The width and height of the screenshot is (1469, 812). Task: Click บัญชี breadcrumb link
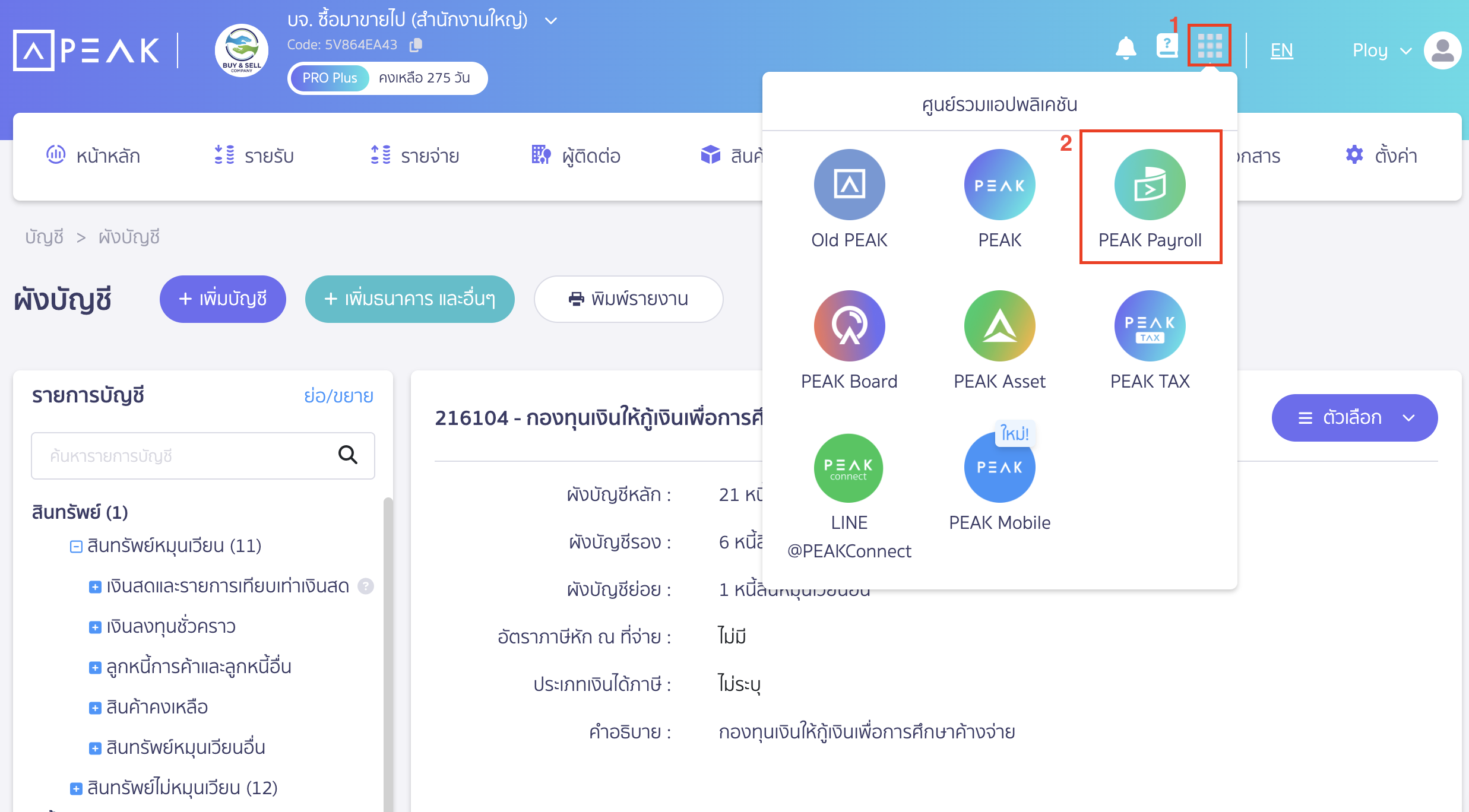pyautogui.click(x=45, y=237)
